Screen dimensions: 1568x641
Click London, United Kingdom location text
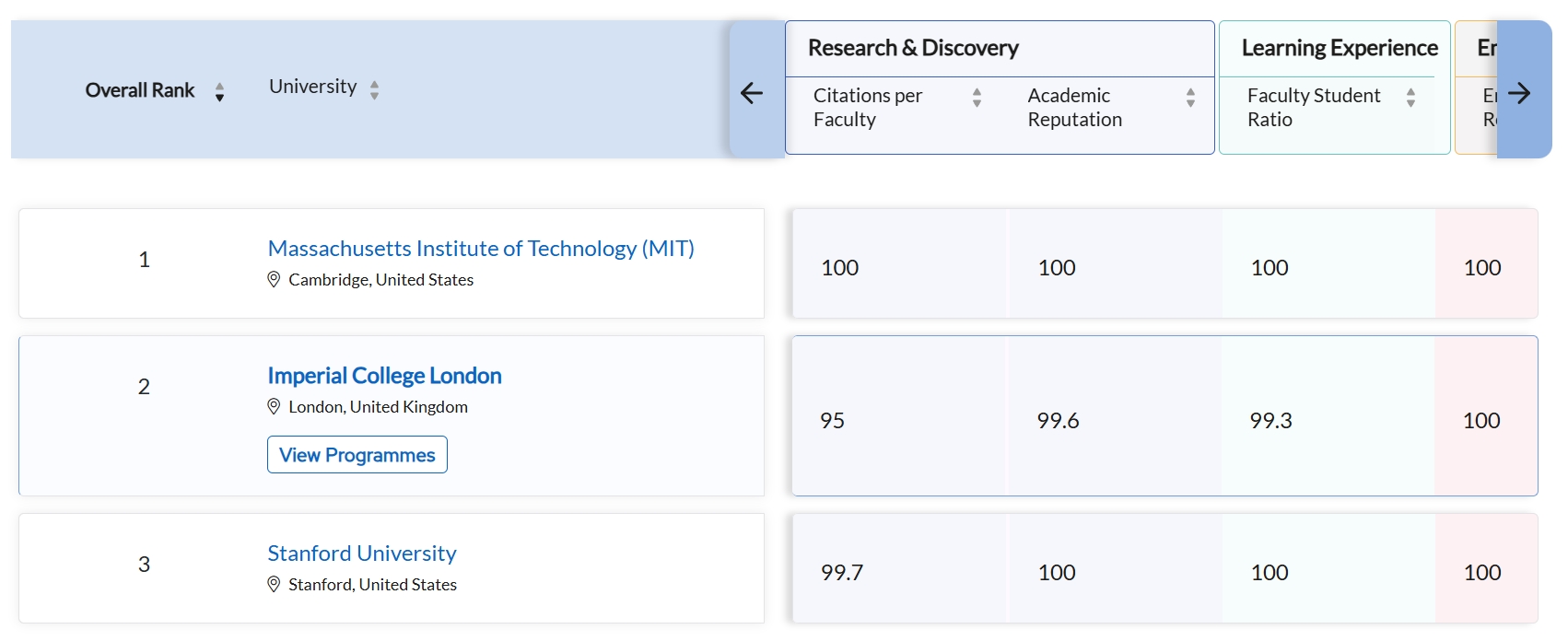(x=379, y=407)
